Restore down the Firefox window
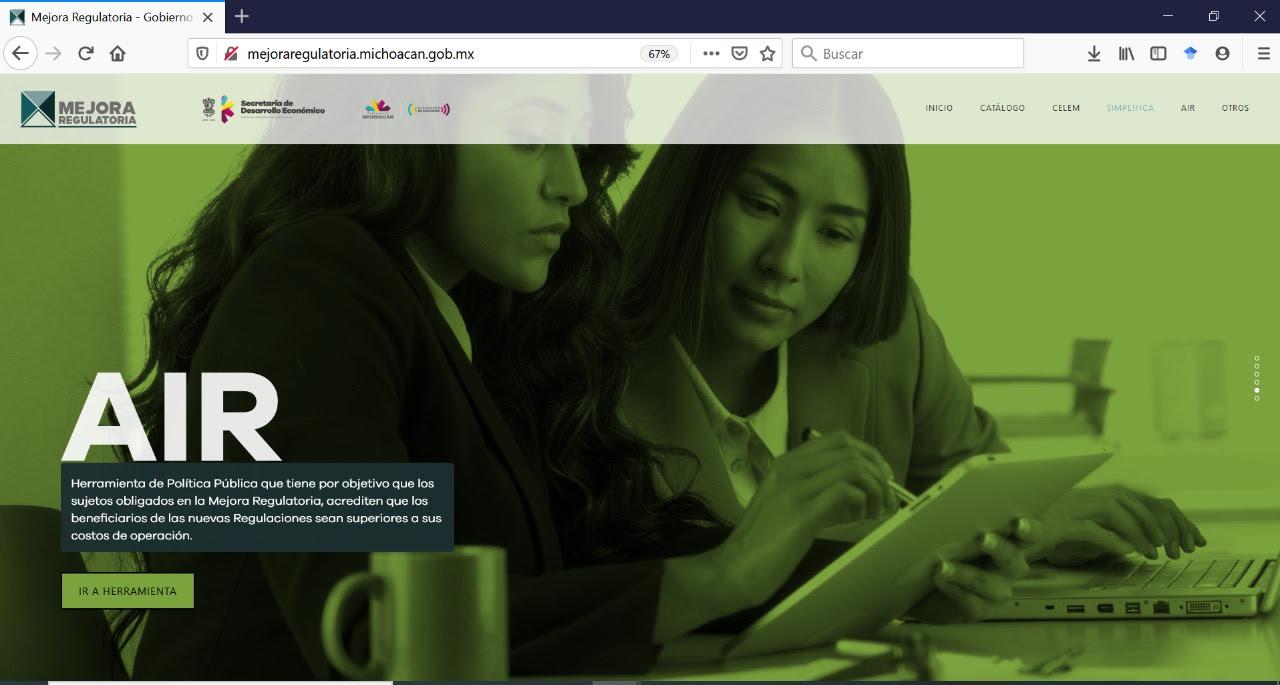The width and height of the screenshot is (1280, 685). 1213,16
